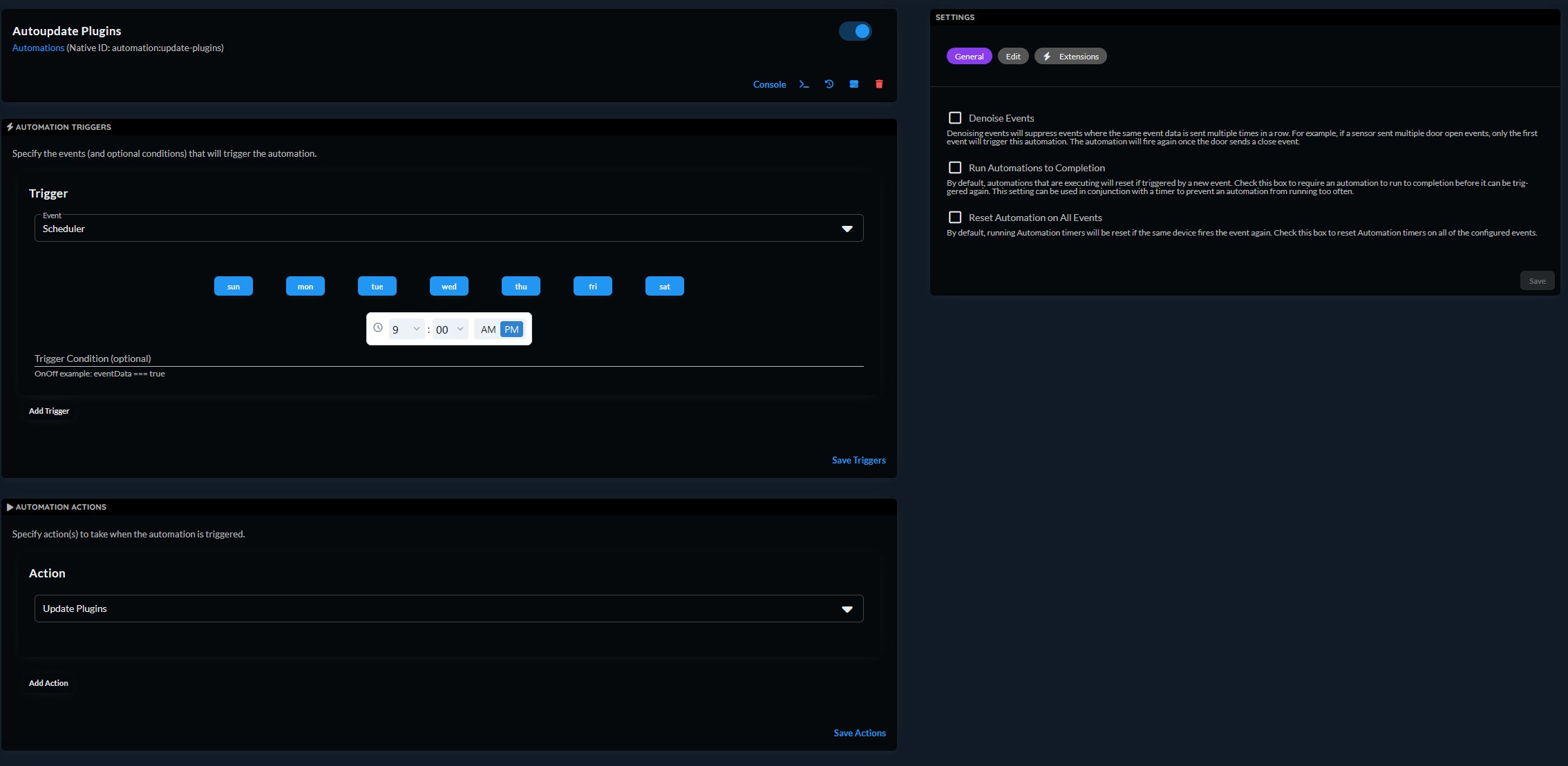Toggle the tue day button
The width and height of the screenshot is (1568, 766).
tap(377, 286)
